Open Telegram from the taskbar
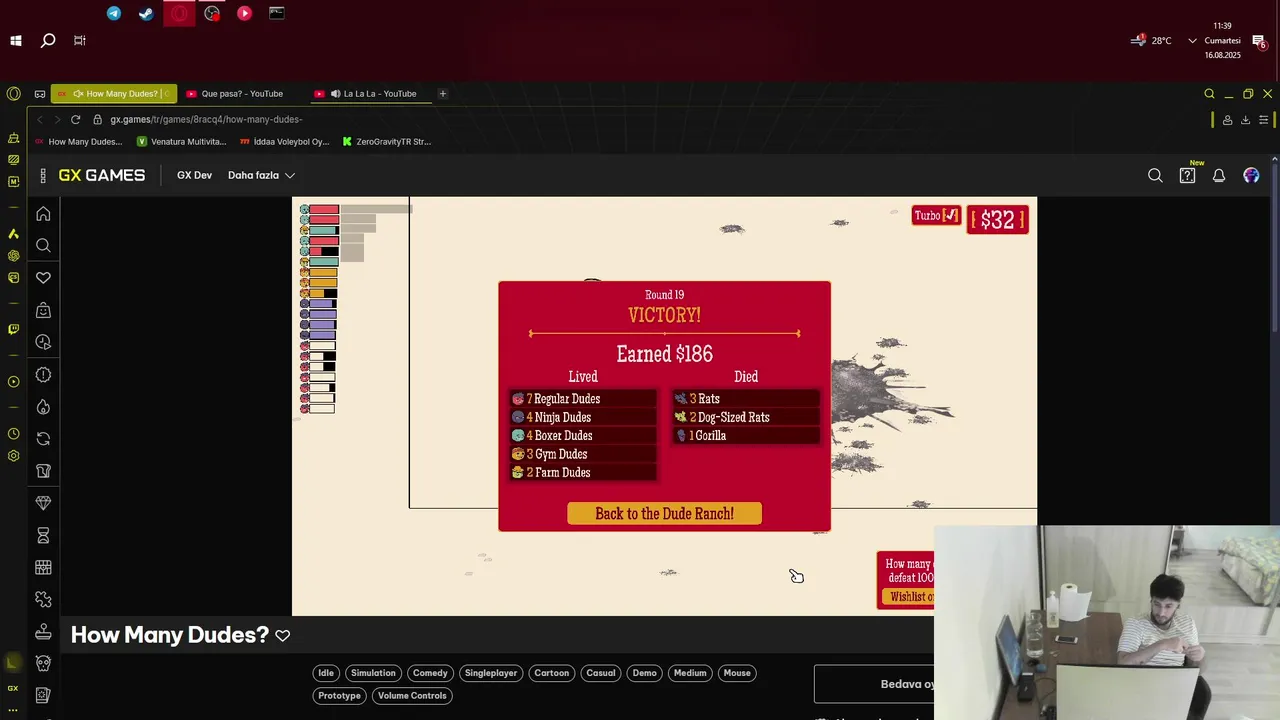This screenshot has height=720, width=1280. pos(114,14)
